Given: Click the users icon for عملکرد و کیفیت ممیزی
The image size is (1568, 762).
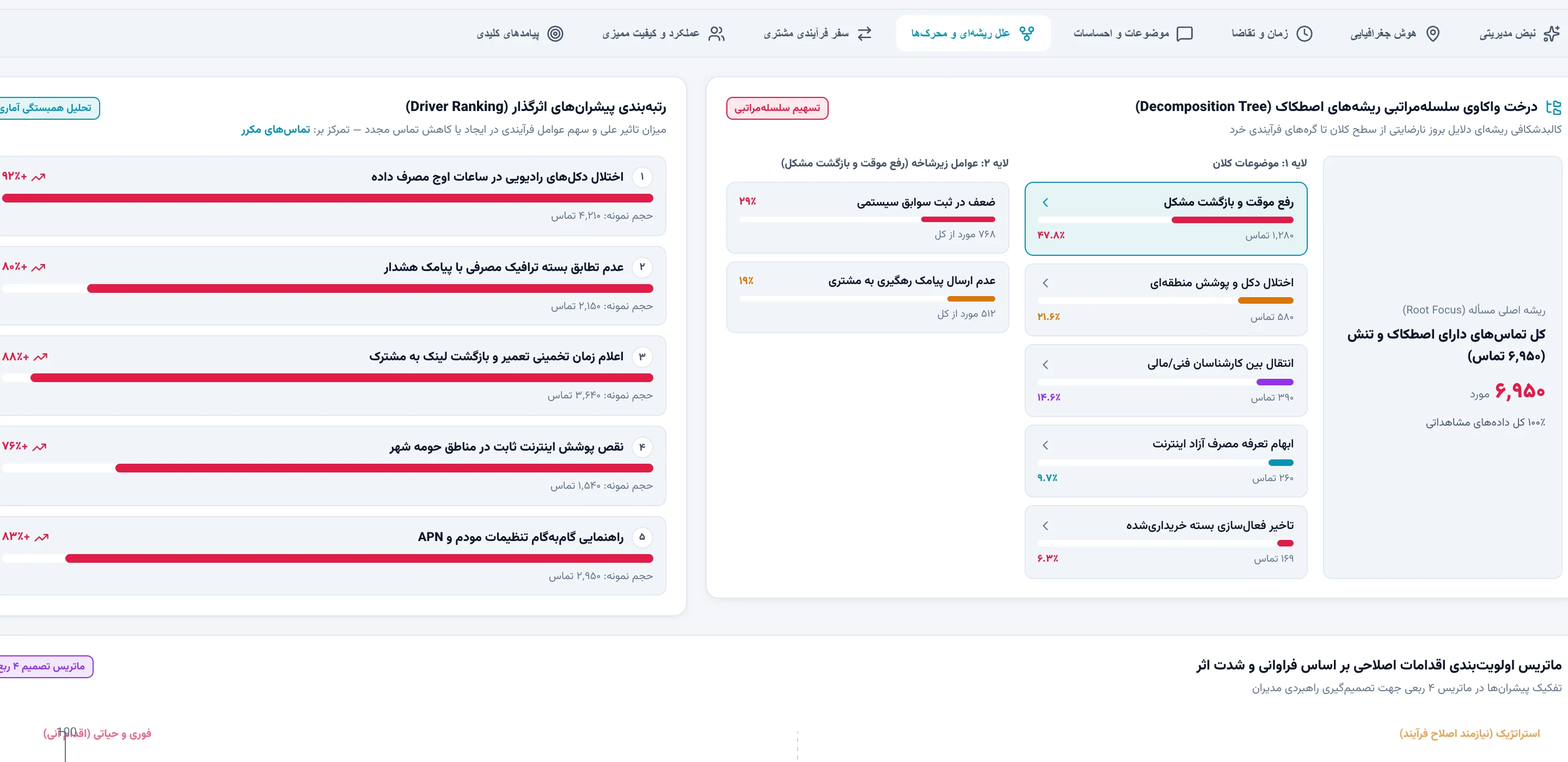Looking at the screenshot, I should (716, 34).
